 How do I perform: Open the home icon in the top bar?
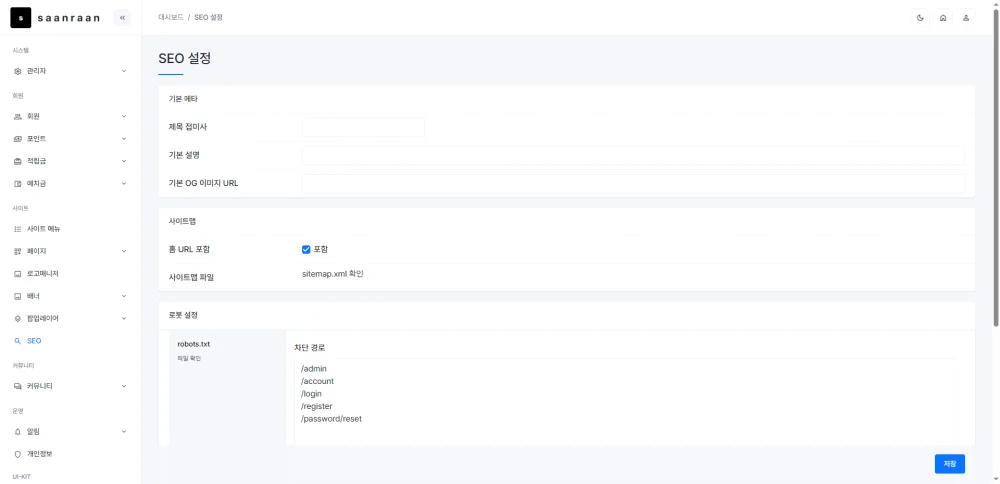943,18
